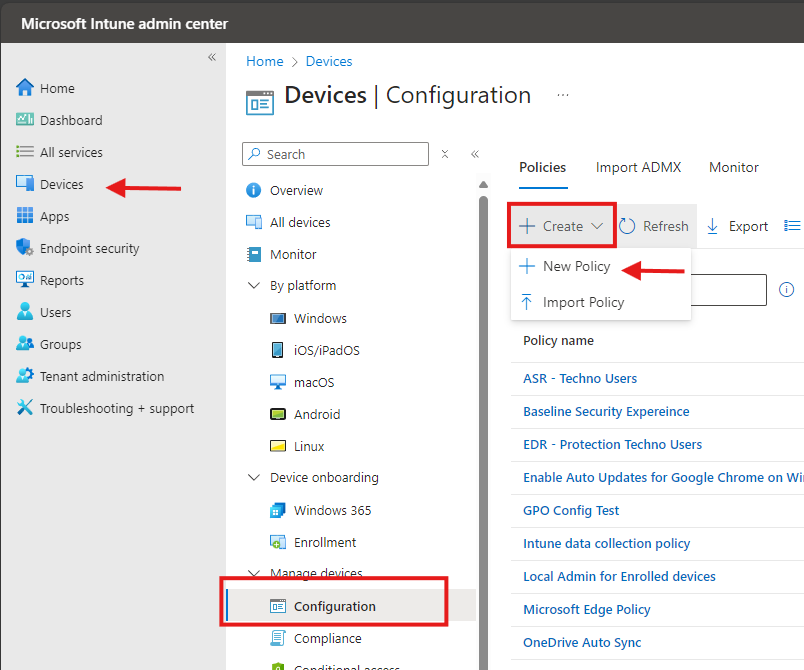The height and width of the screenshot is (670, 804).
Task: Click the columns list icon right of Export
Action: point(792,226)
